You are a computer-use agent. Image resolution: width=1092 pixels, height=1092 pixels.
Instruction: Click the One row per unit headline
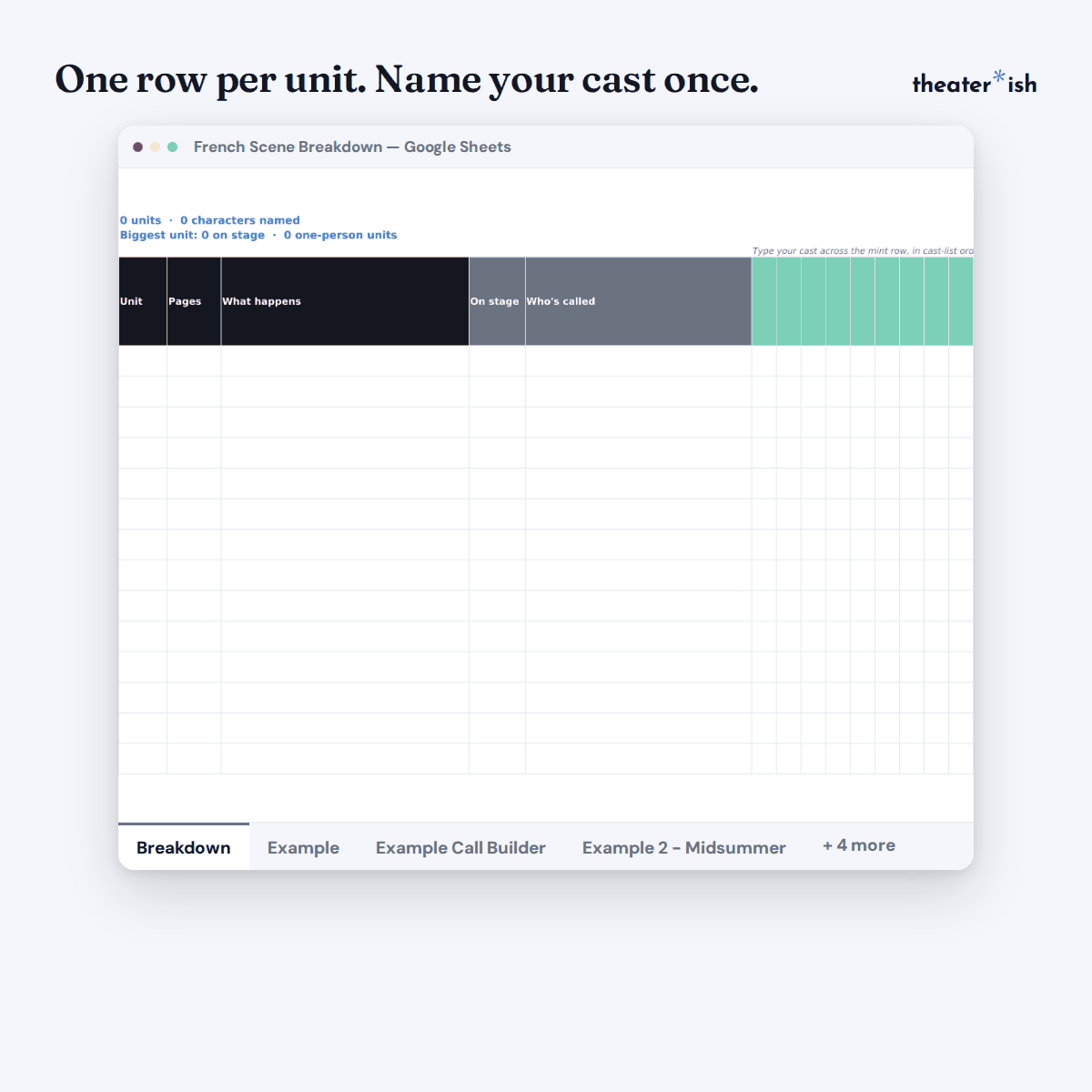(407, 80)
